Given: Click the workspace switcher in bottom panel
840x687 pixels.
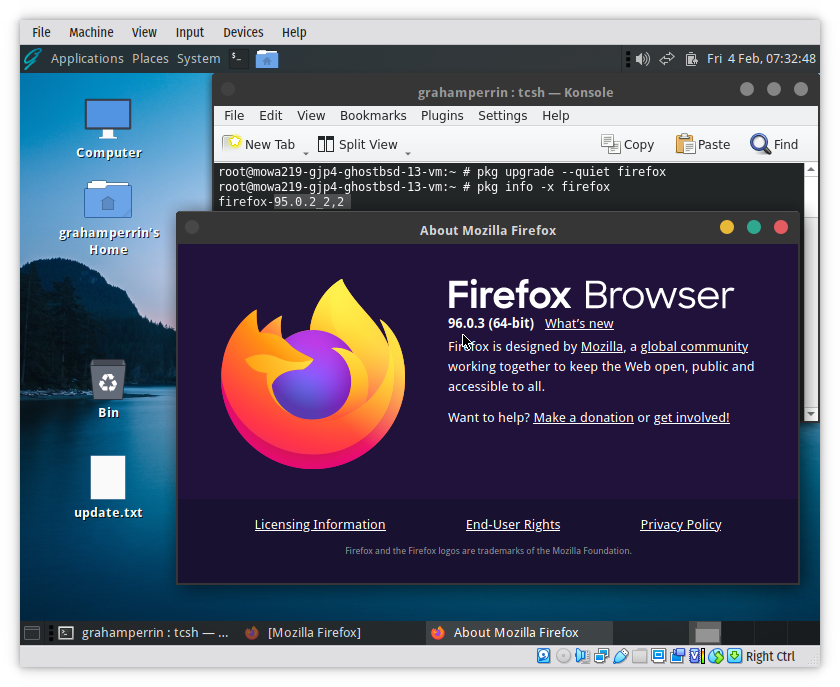Looking at the screenshot, I should click(707, 633).
